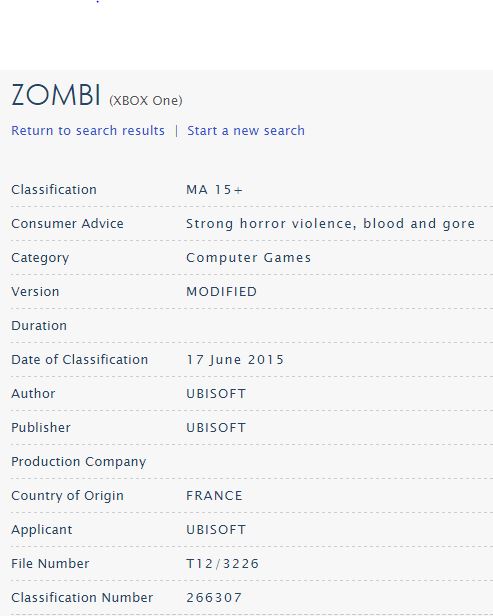Select the 'Consumer Advice' label
Image resolution: width=493 pixels, height=616 pixels.
(67, 224)
